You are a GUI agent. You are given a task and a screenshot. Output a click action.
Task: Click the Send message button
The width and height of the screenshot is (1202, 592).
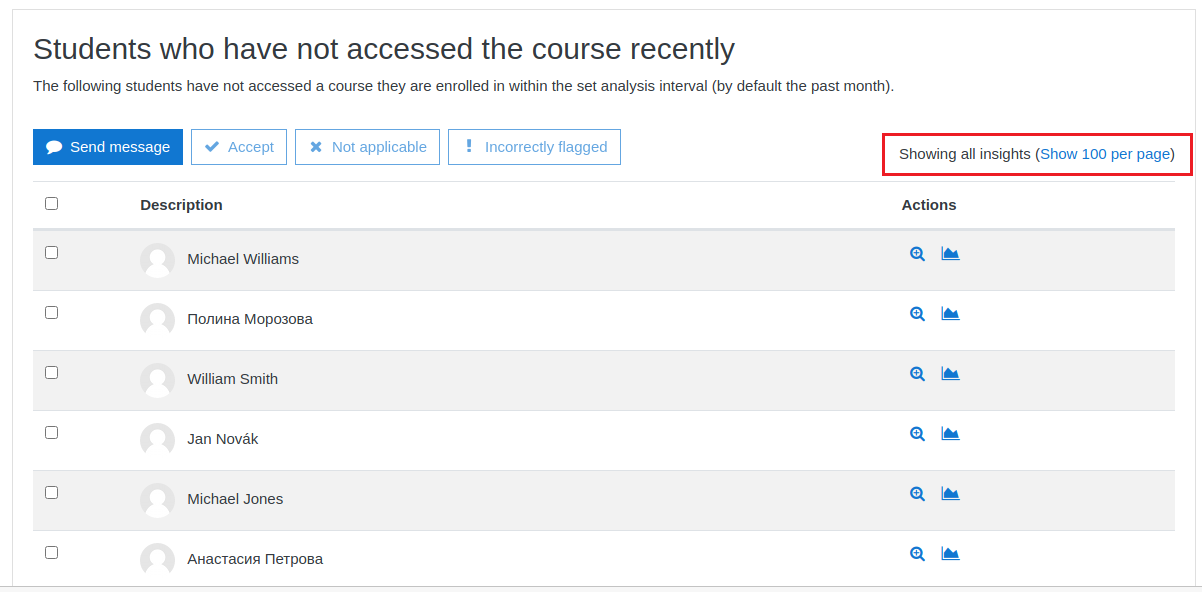pyautogui.click(x=108, y=147)
